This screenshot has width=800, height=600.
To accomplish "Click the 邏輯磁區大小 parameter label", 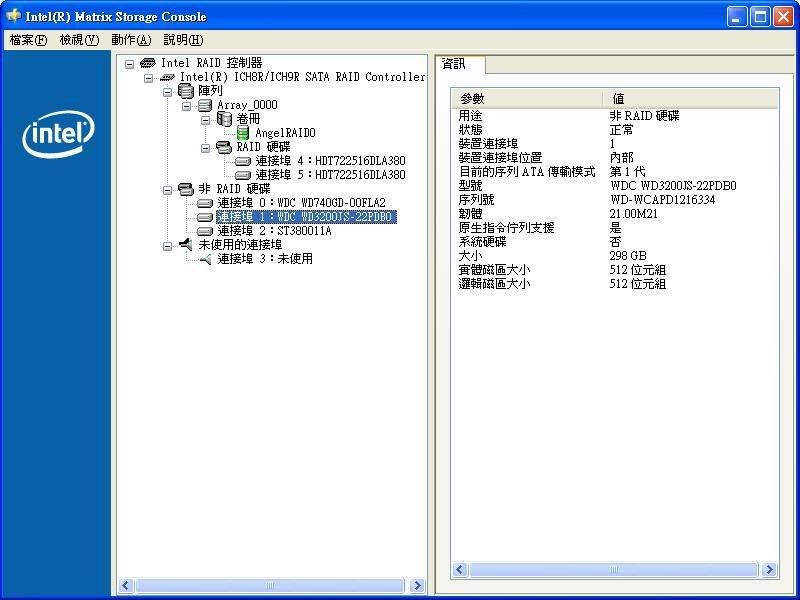I will pyautogui.click(x=494, y=284).
